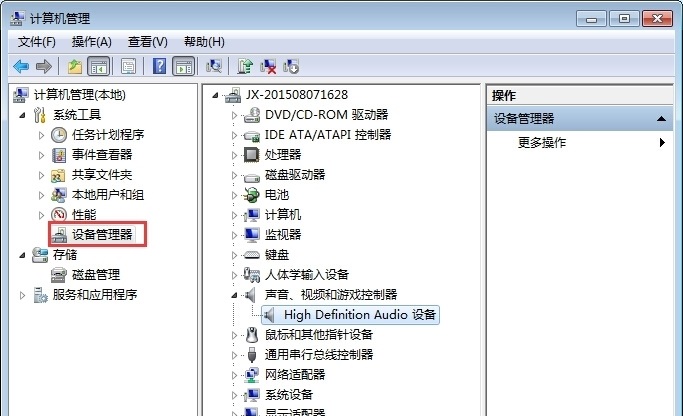The width and height of the screenshot is (683, 416).
Task: Click the High Definition Audio speaker icon
Action: pyautogui.click(x=269, y=315)
